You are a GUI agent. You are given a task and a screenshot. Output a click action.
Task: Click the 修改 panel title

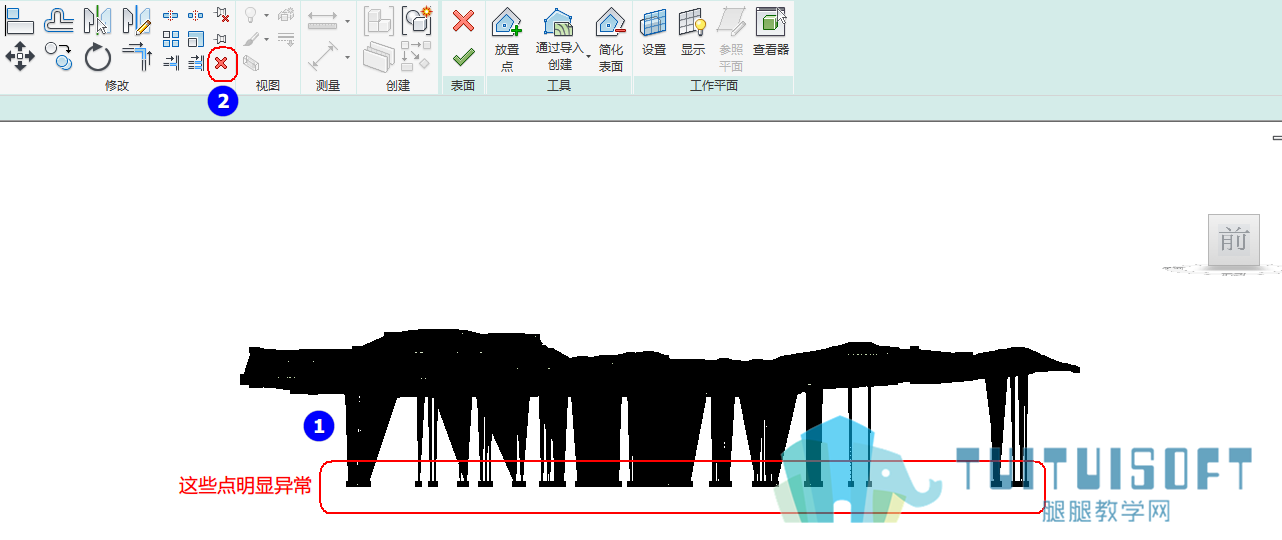pyautogui.click(x=117, y=86)
